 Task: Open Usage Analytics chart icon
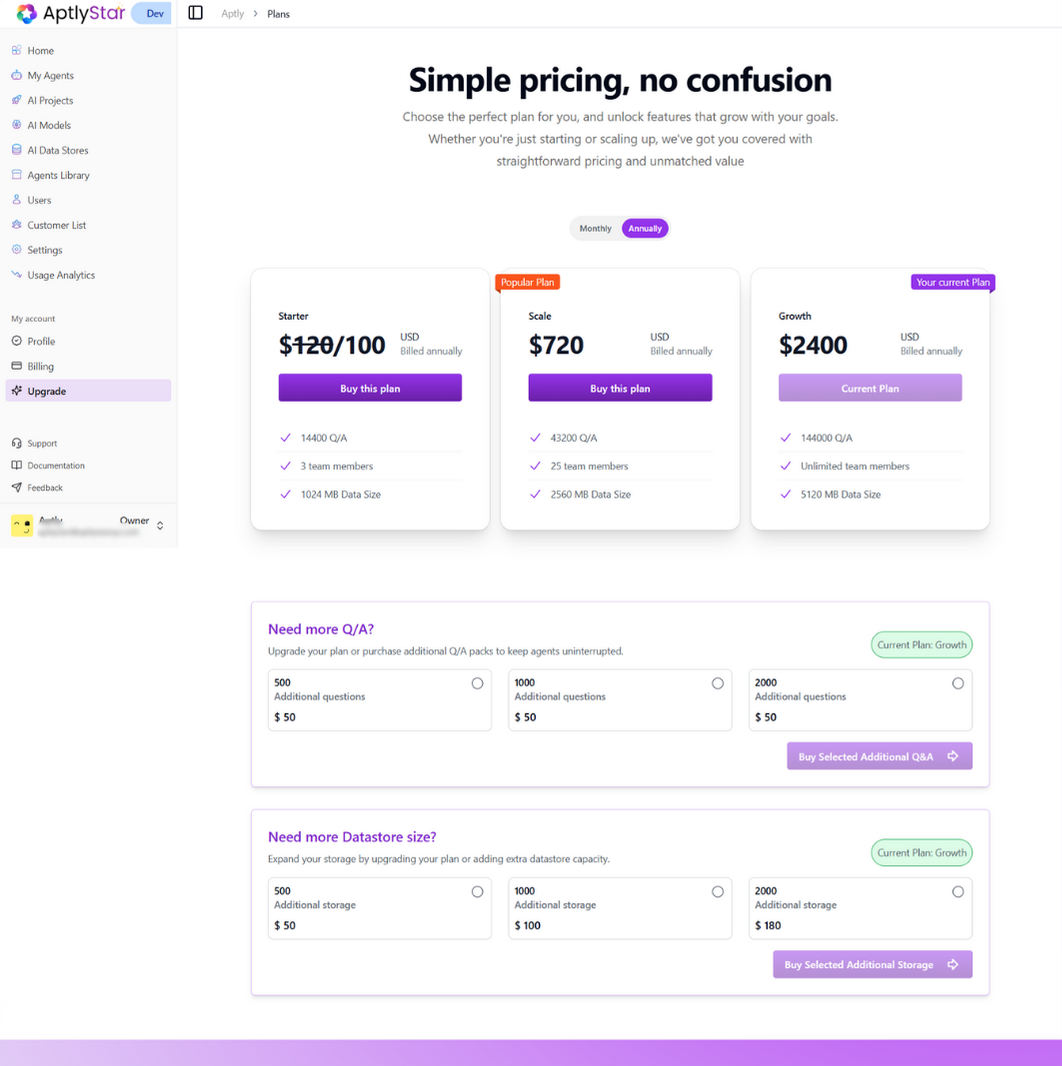tap(16, 275)
